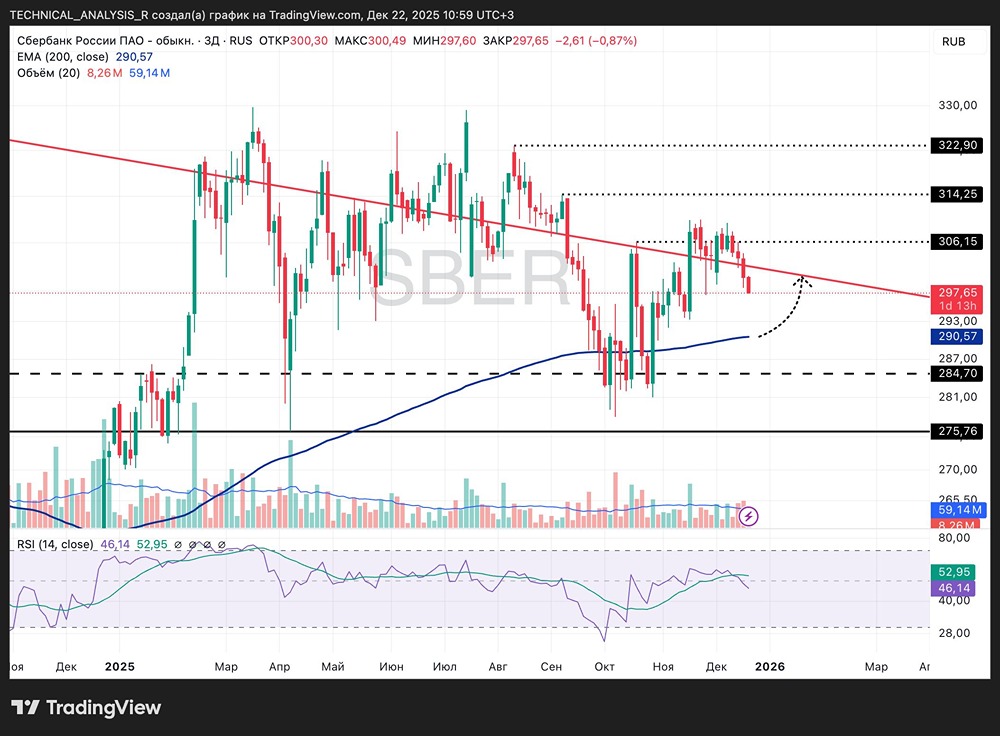The width and height of the screenshot is (1000, 736).
Task: Click the blue EMA price label 290,57
Action: point(957,336)
